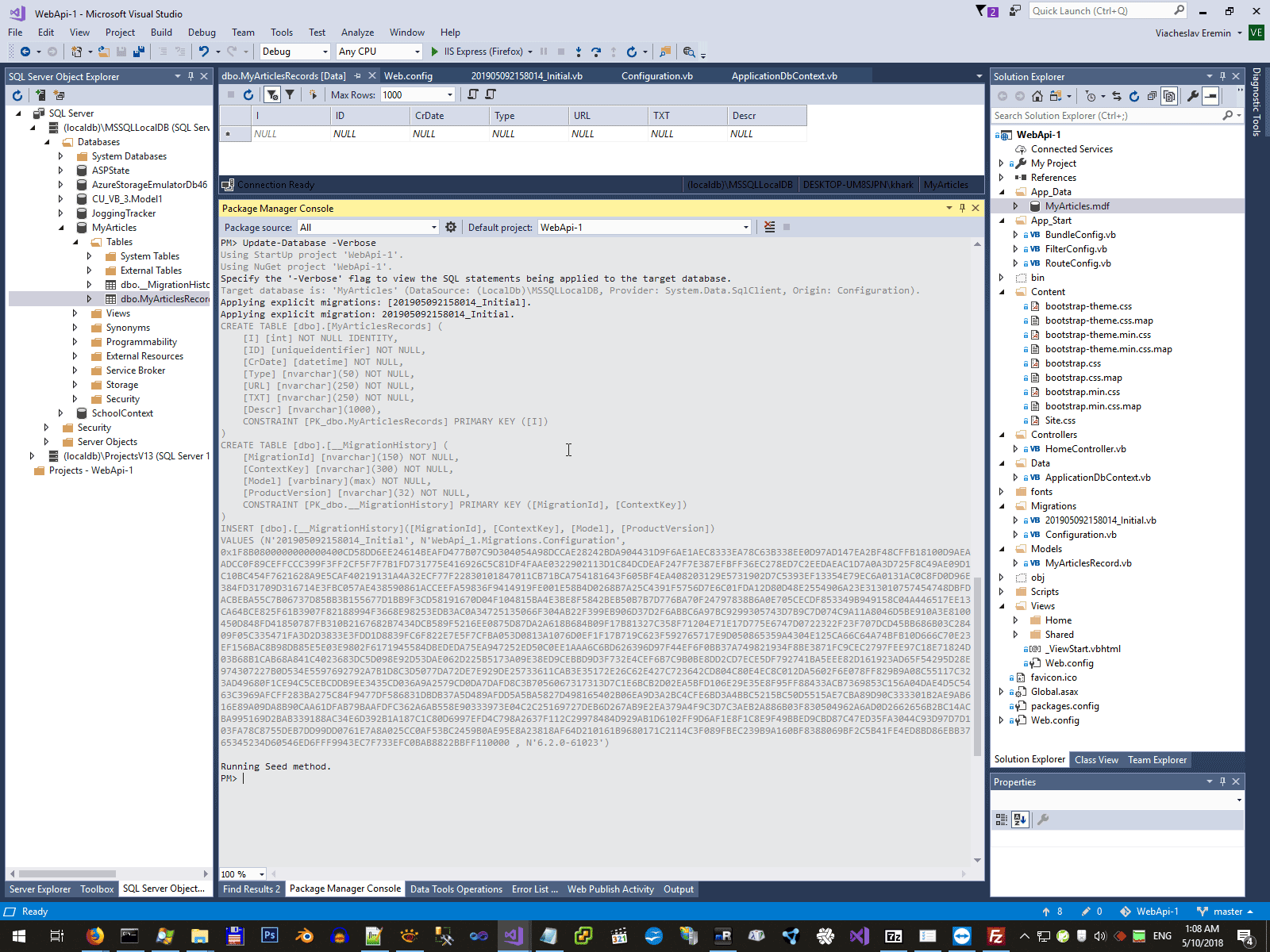Open the Tools menu
Screen dimensions: 1270x952
[x=282, y=33]
